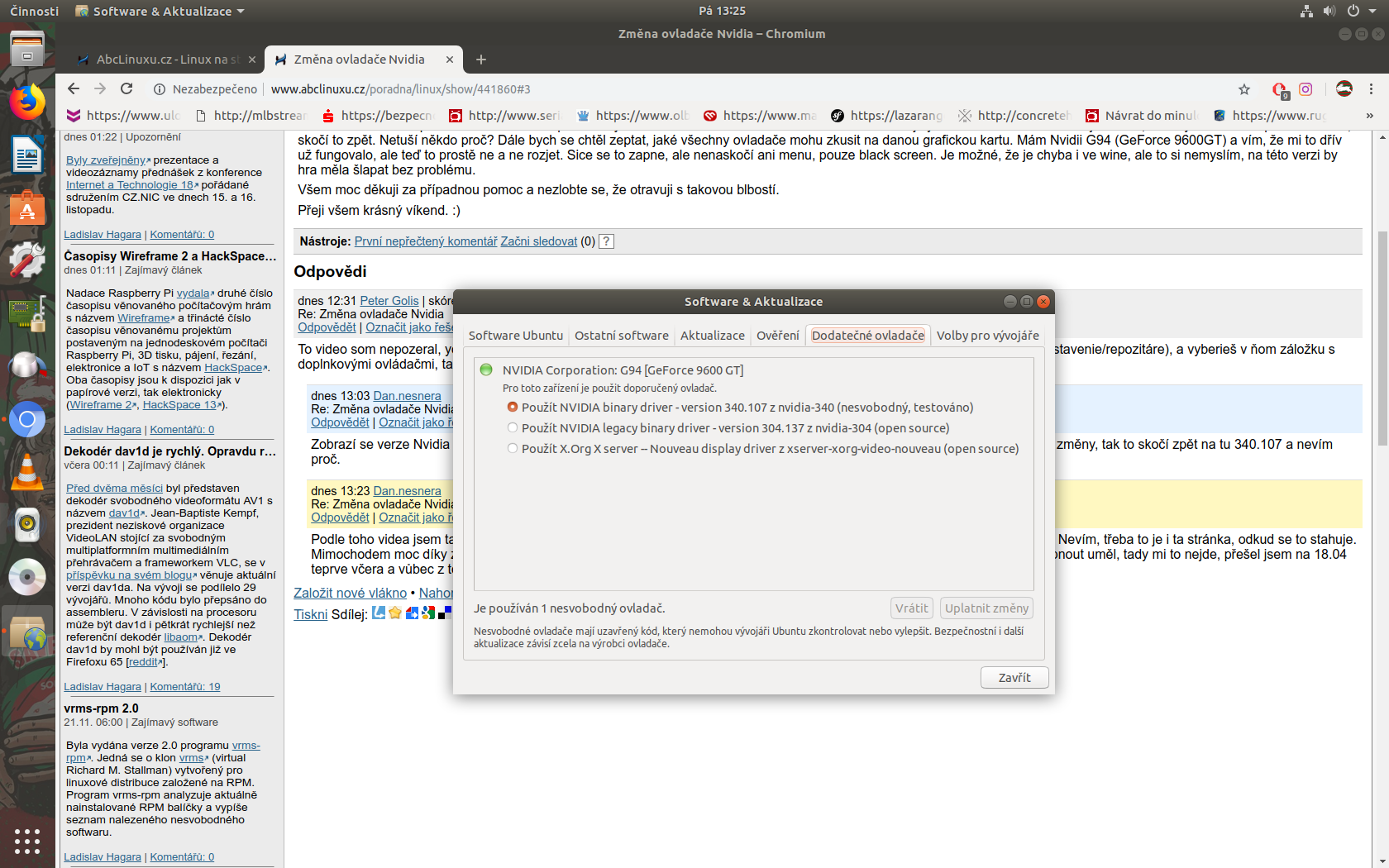This screenshot has height=868, width=1389.
Task: Click the help question mark box
Action: (x=607, y=241)
